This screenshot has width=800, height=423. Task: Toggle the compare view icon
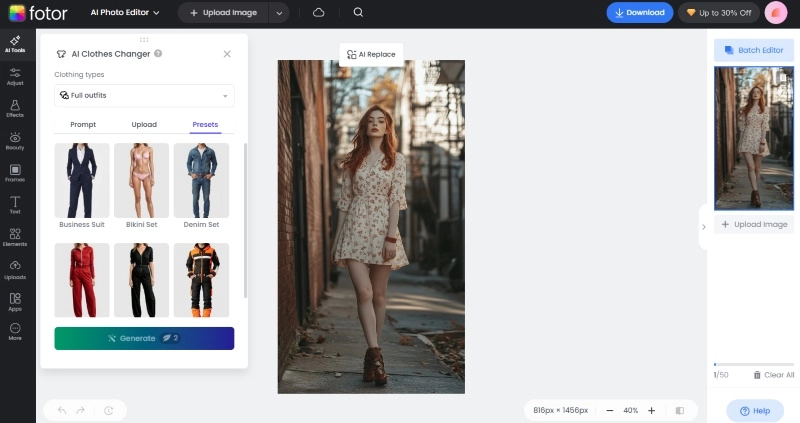tap(680, 410)
